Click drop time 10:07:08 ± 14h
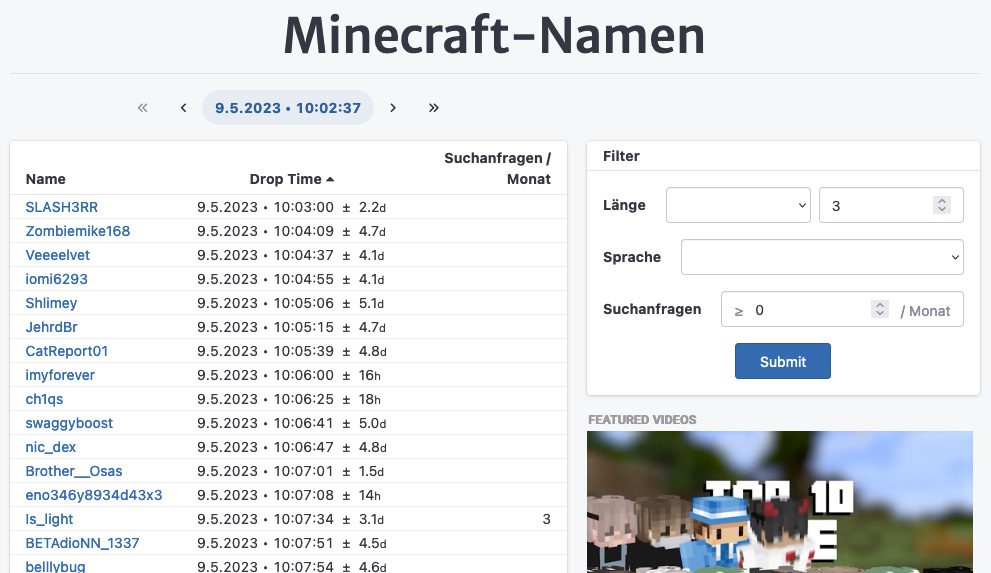991x573 pixels. click(x=289, y=495)
